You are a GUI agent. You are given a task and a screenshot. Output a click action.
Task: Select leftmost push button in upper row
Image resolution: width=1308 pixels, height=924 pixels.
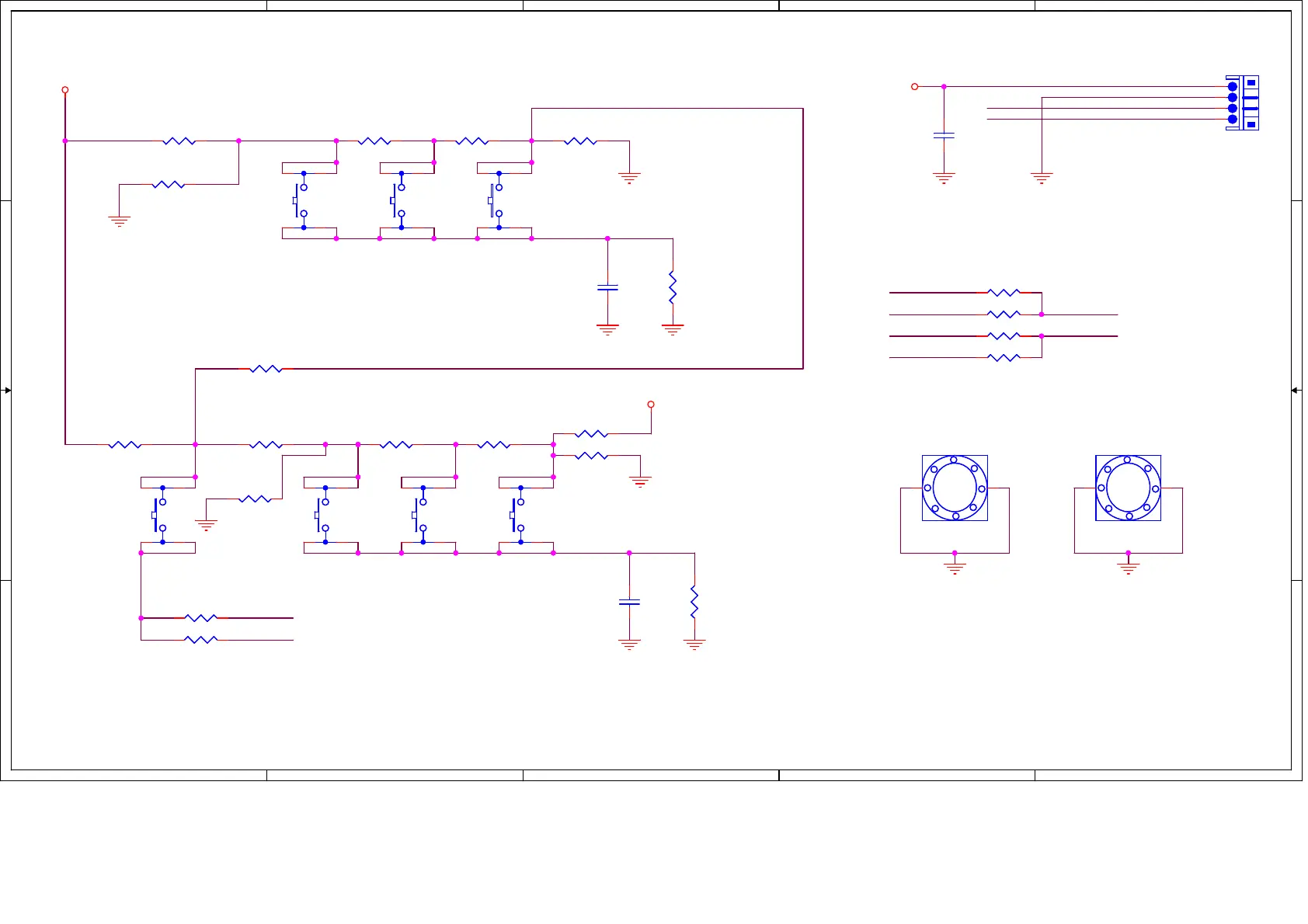pos(301,200)
